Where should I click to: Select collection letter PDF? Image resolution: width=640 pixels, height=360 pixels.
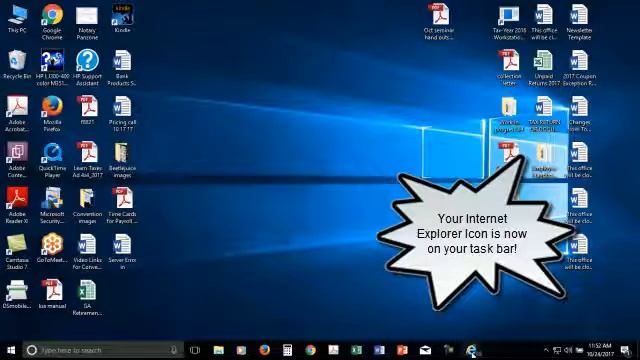pos(509,68)
